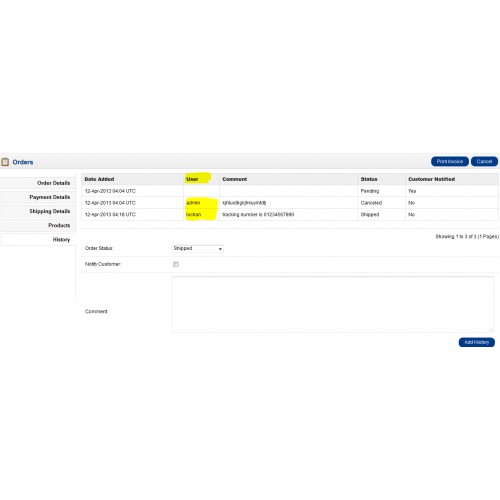Click the Orders page heading

click(23, 162)
